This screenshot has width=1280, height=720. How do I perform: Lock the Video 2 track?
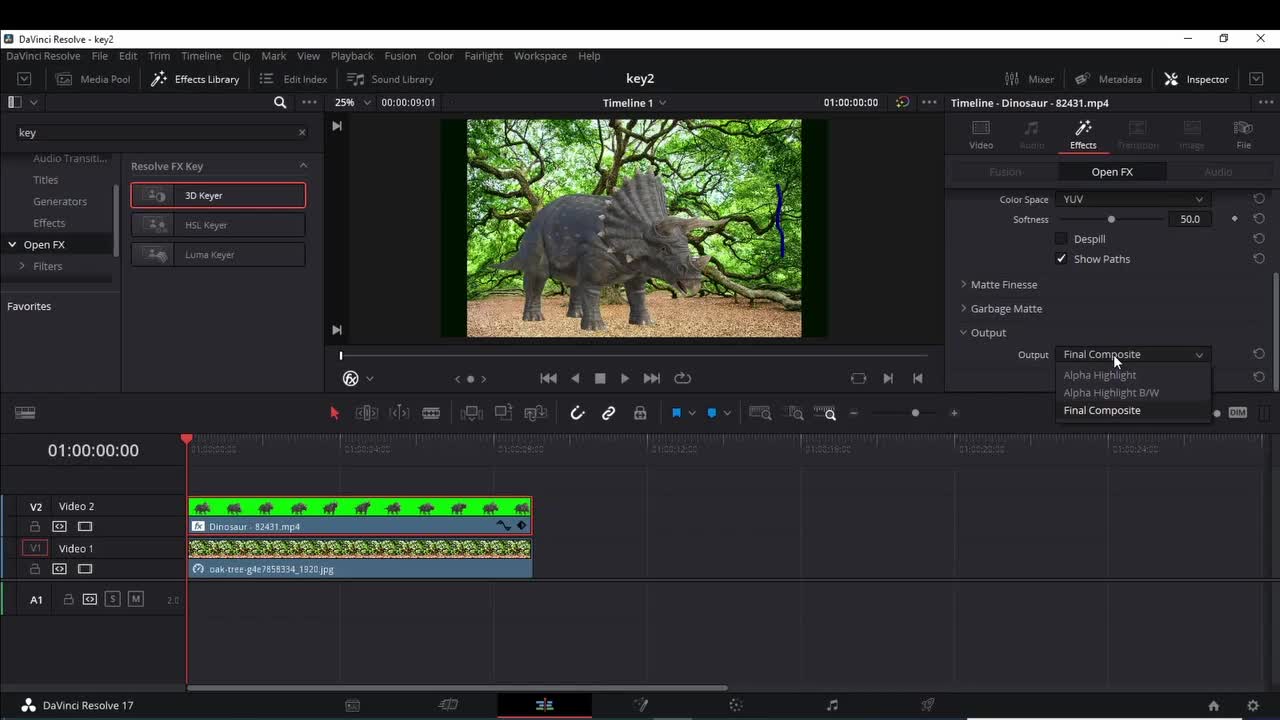35,526
